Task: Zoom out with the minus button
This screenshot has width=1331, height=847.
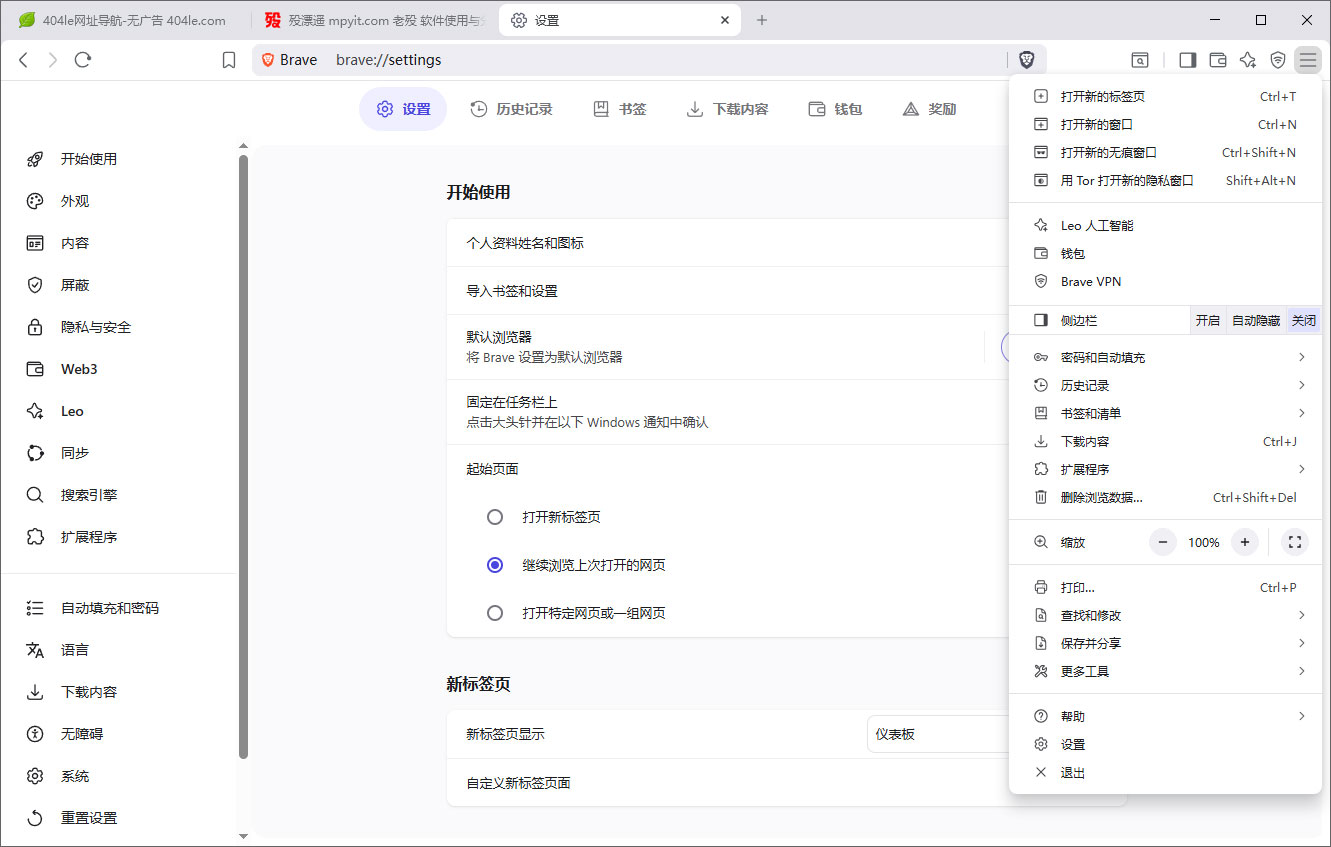Action: (1163, 542)
